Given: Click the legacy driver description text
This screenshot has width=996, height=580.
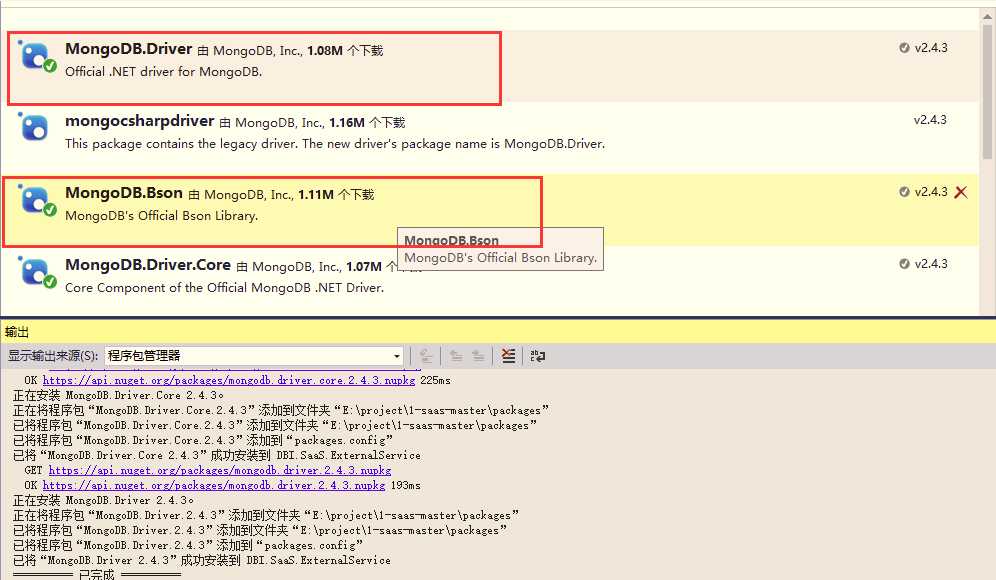Looking at the screenshot, I should click(x=335, y=144).
